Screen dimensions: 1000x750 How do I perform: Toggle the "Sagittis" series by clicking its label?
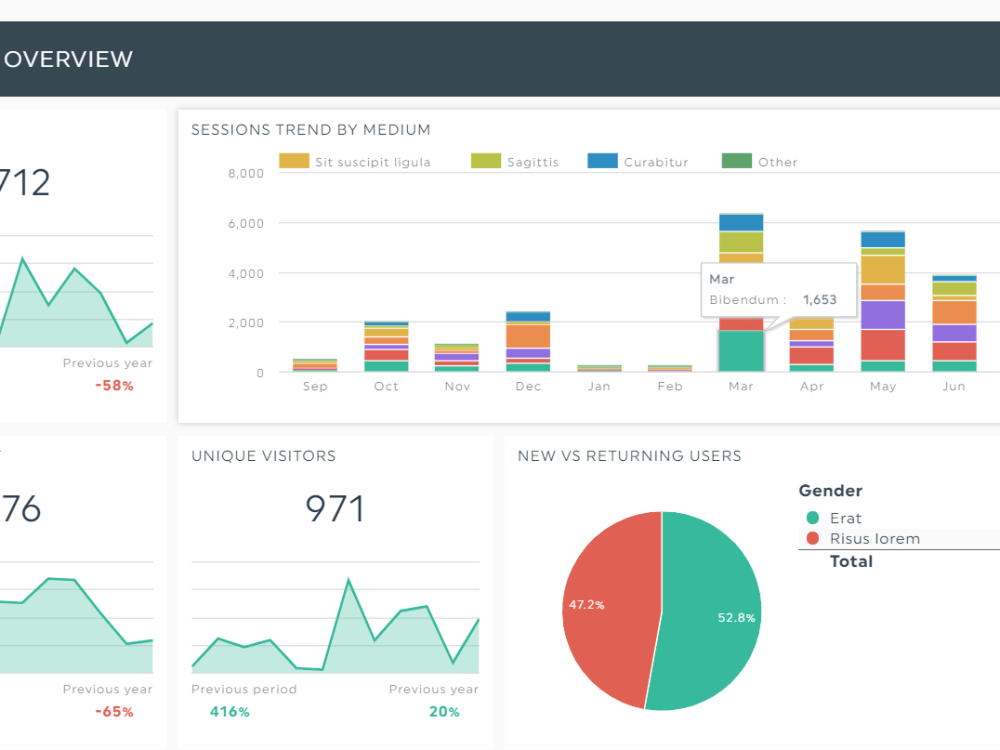pyautogui.click(x=533, y=161)
